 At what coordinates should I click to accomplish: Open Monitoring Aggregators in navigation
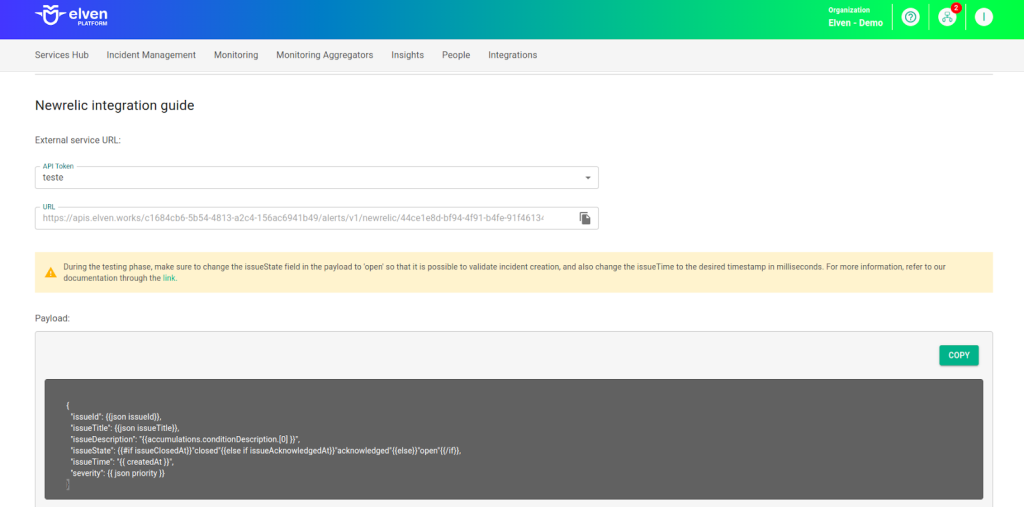click(324, 55)
